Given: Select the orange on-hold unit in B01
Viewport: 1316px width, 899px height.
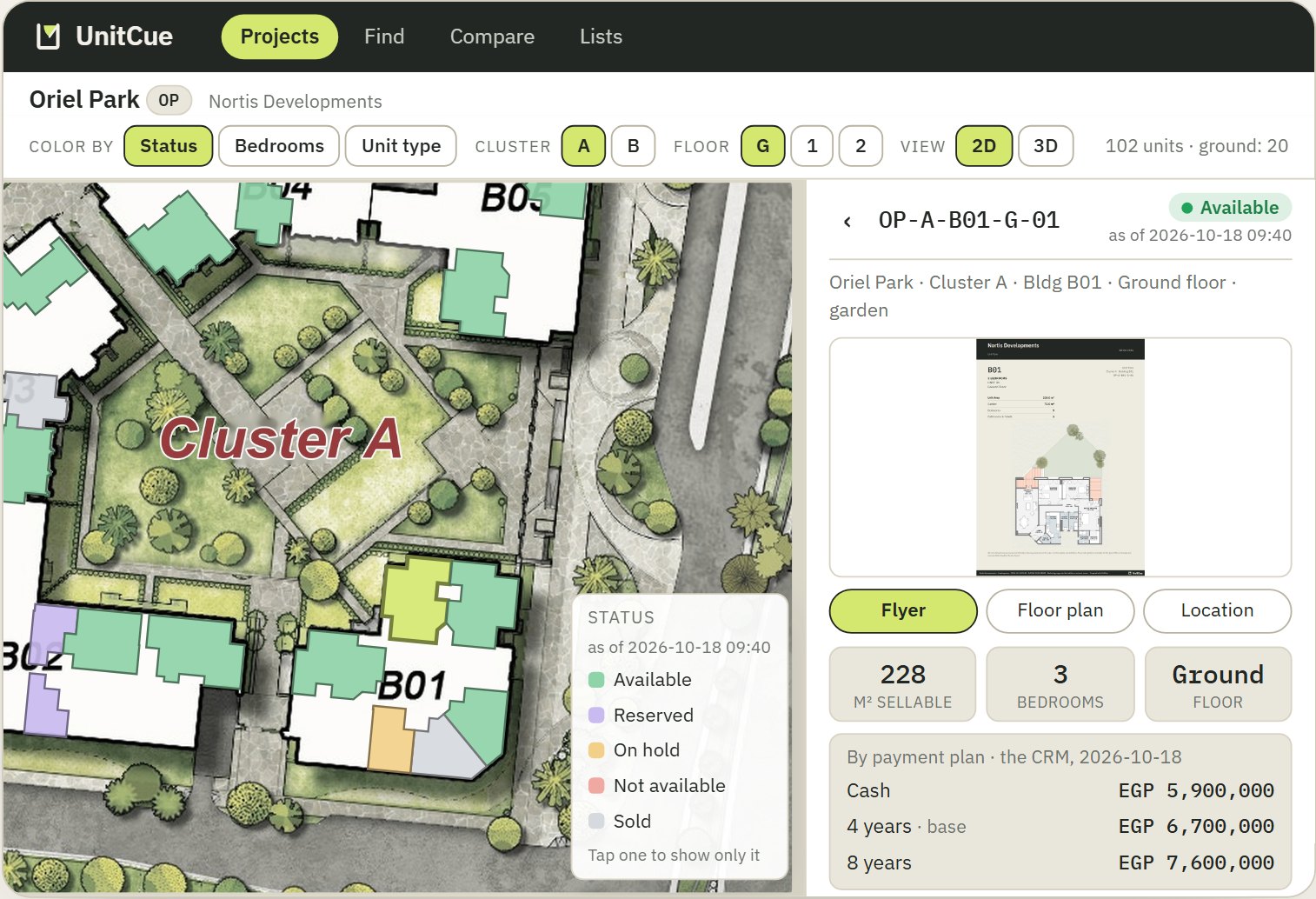Looking at the screenshot, I should [x=389, y=739].
